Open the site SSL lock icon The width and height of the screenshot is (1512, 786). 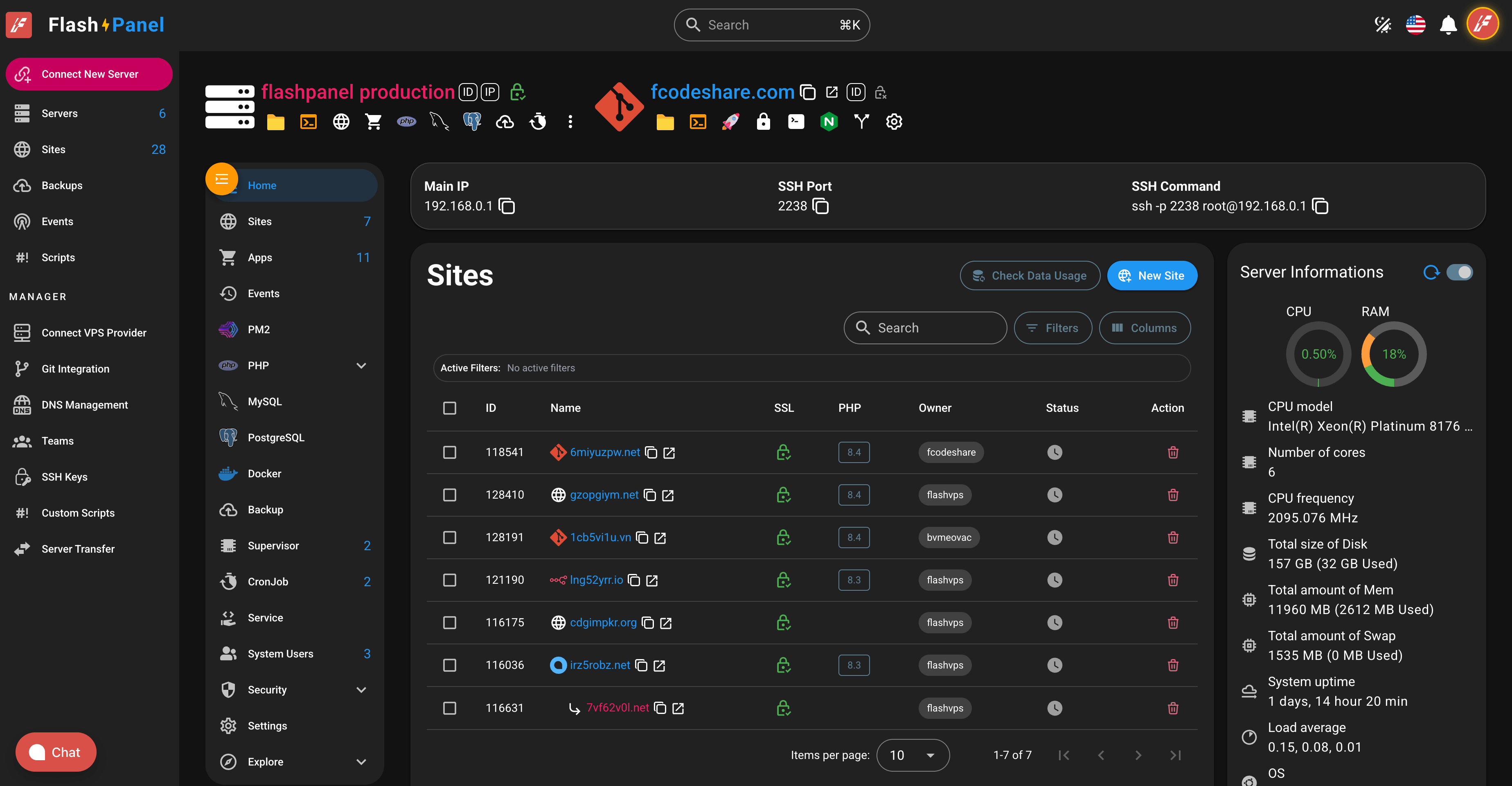[763, 122]
